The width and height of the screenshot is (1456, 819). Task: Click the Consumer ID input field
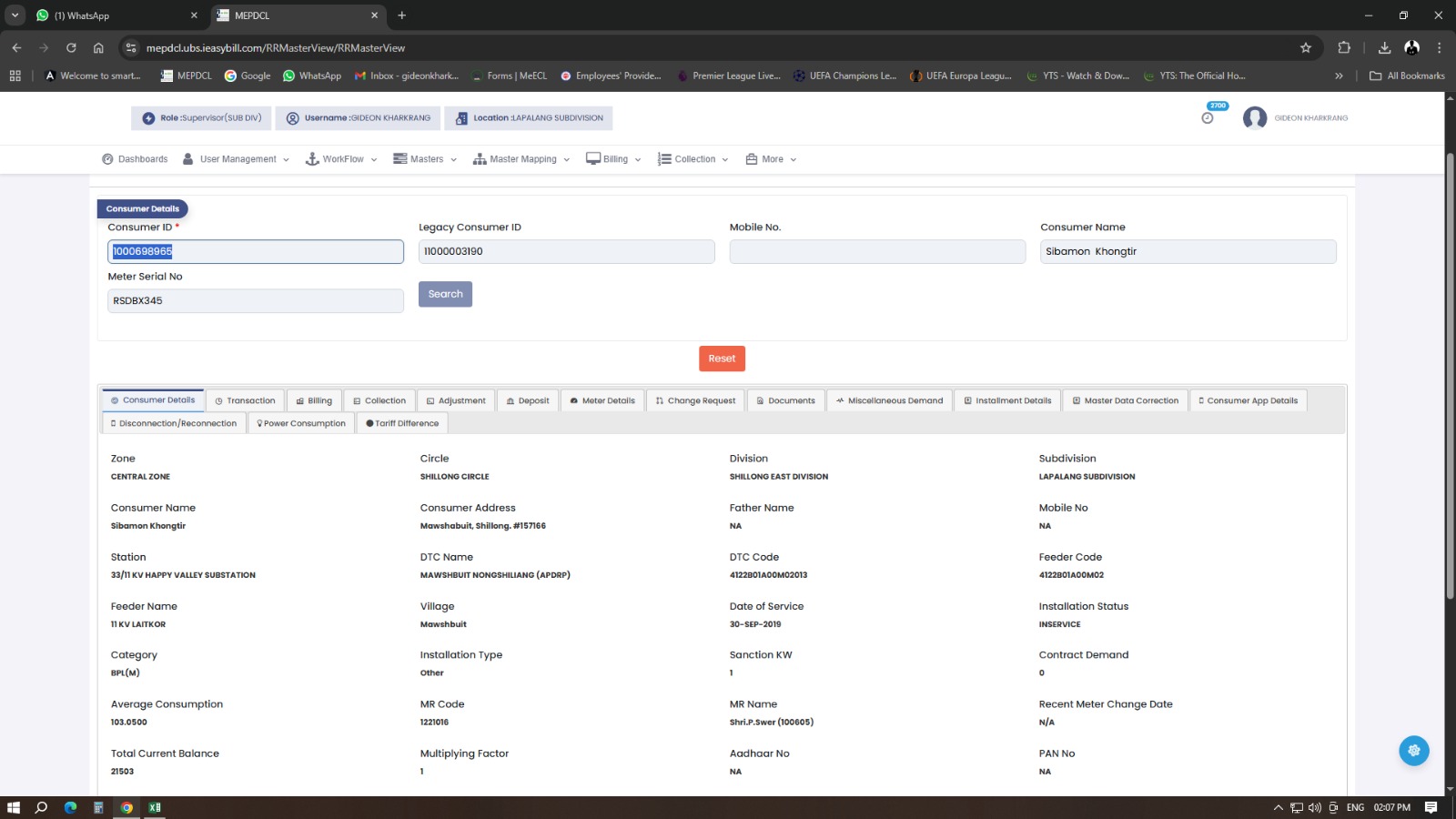tap(256, 252)
